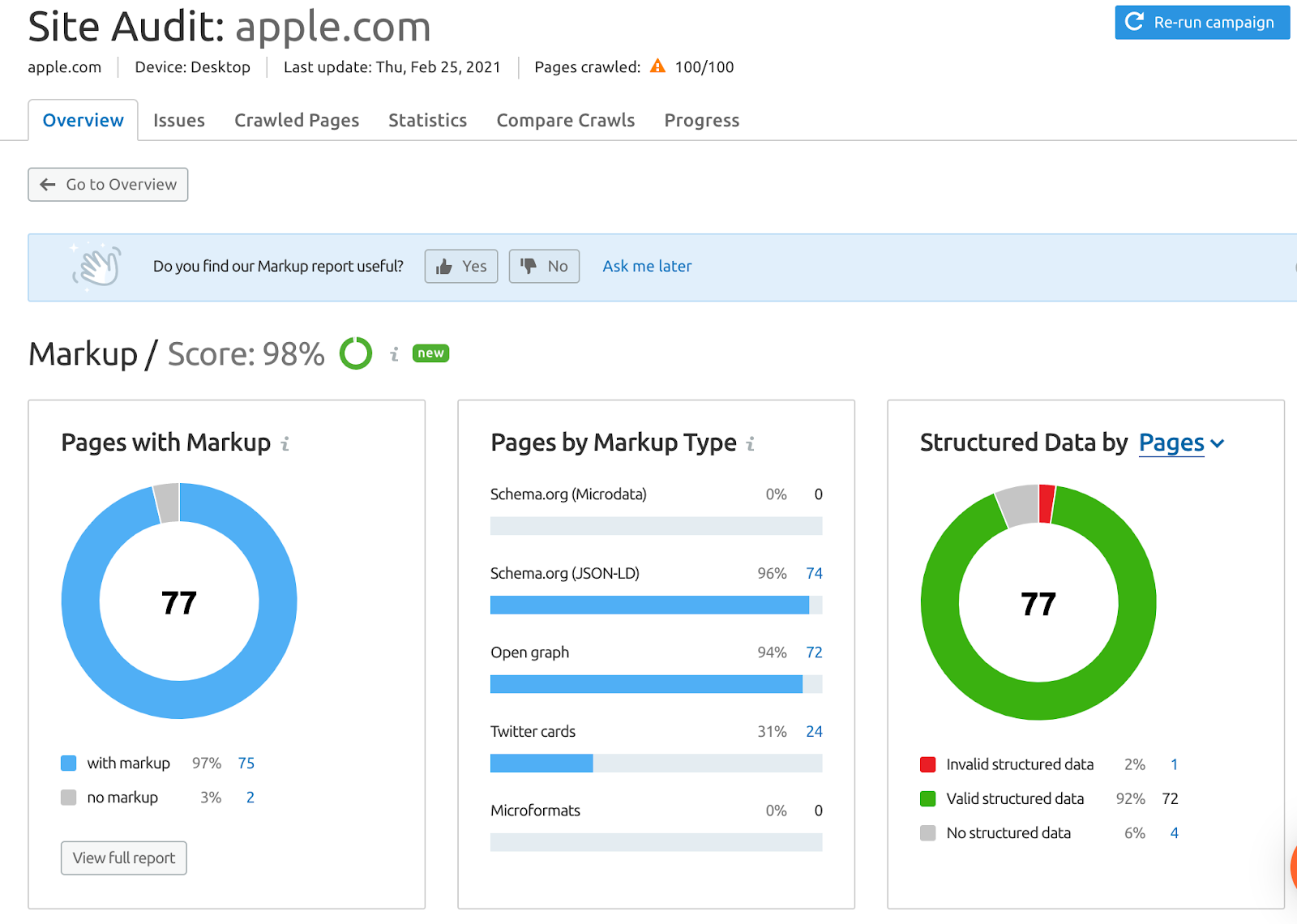The image size is (1297, 924).
Task: Click the Valid structured data 72 value
Action: point(1170,798)
